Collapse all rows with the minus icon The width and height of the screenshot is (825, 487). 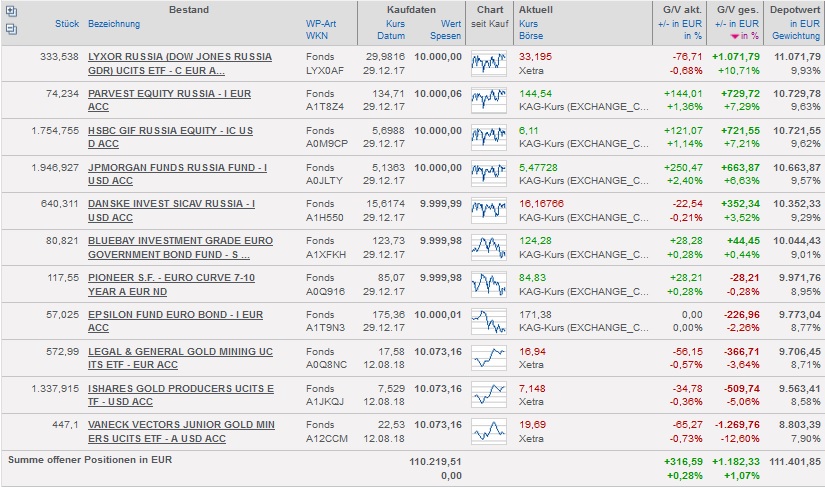pyautogui.click(x=11, y=29)
